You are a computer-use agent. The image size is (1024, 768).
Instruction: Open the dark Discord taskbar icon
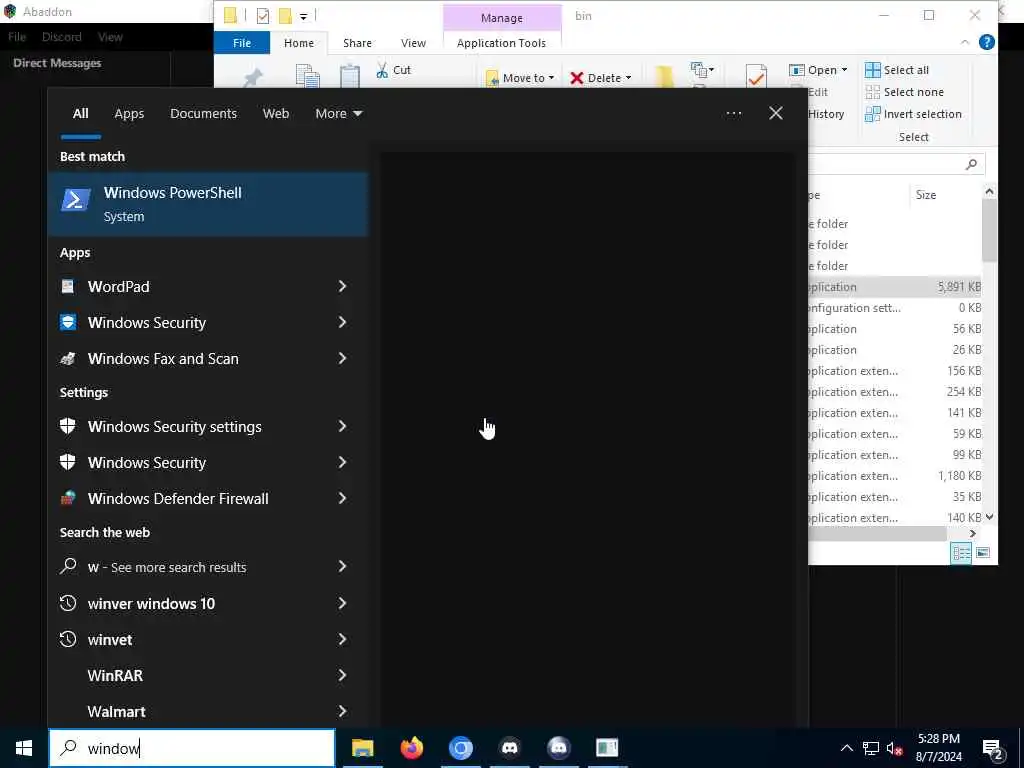[509, 748]
